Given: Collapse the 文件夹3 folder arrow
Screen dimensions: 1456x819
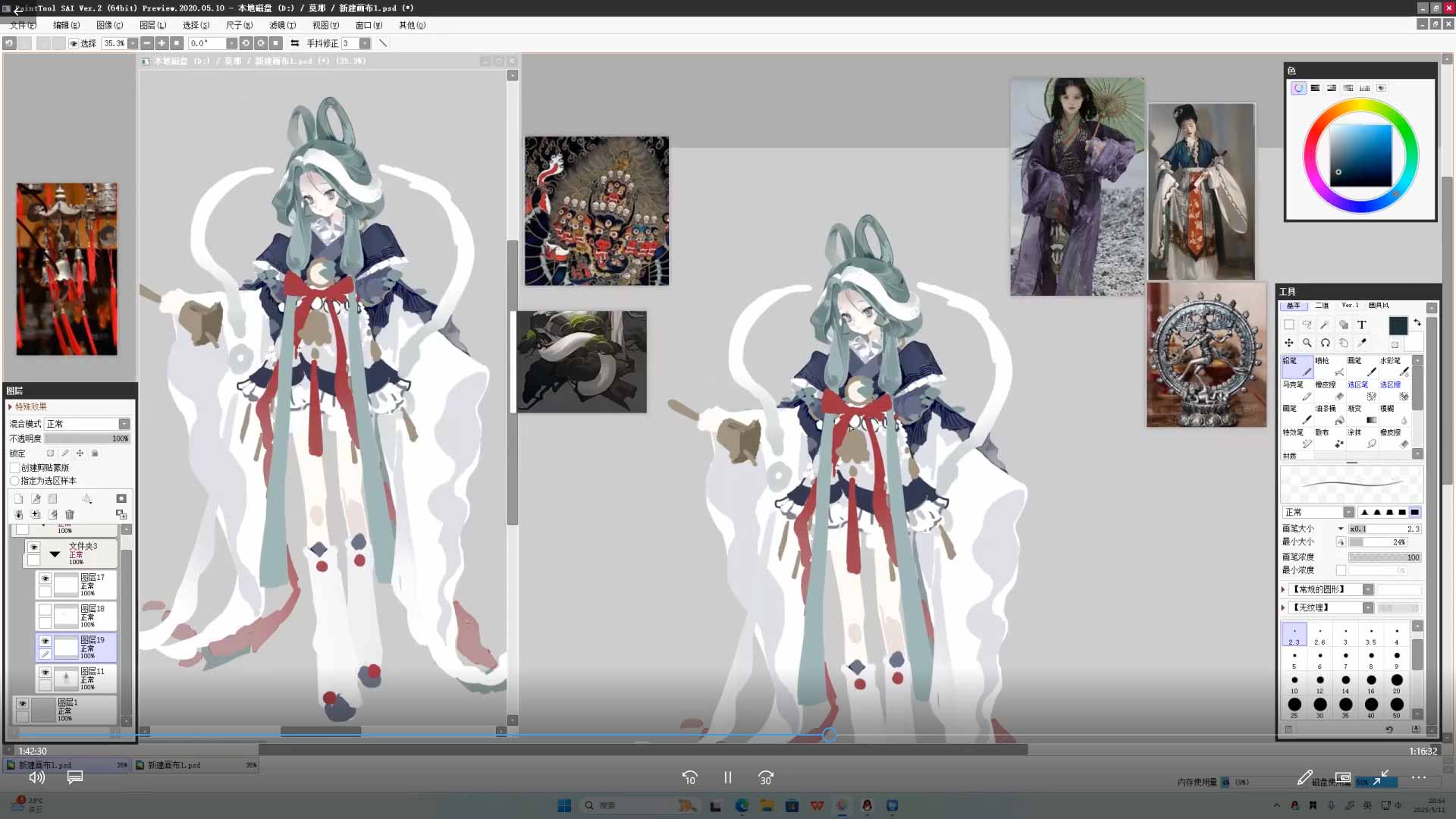Looking at the screenshot, I should click(55, 554).
